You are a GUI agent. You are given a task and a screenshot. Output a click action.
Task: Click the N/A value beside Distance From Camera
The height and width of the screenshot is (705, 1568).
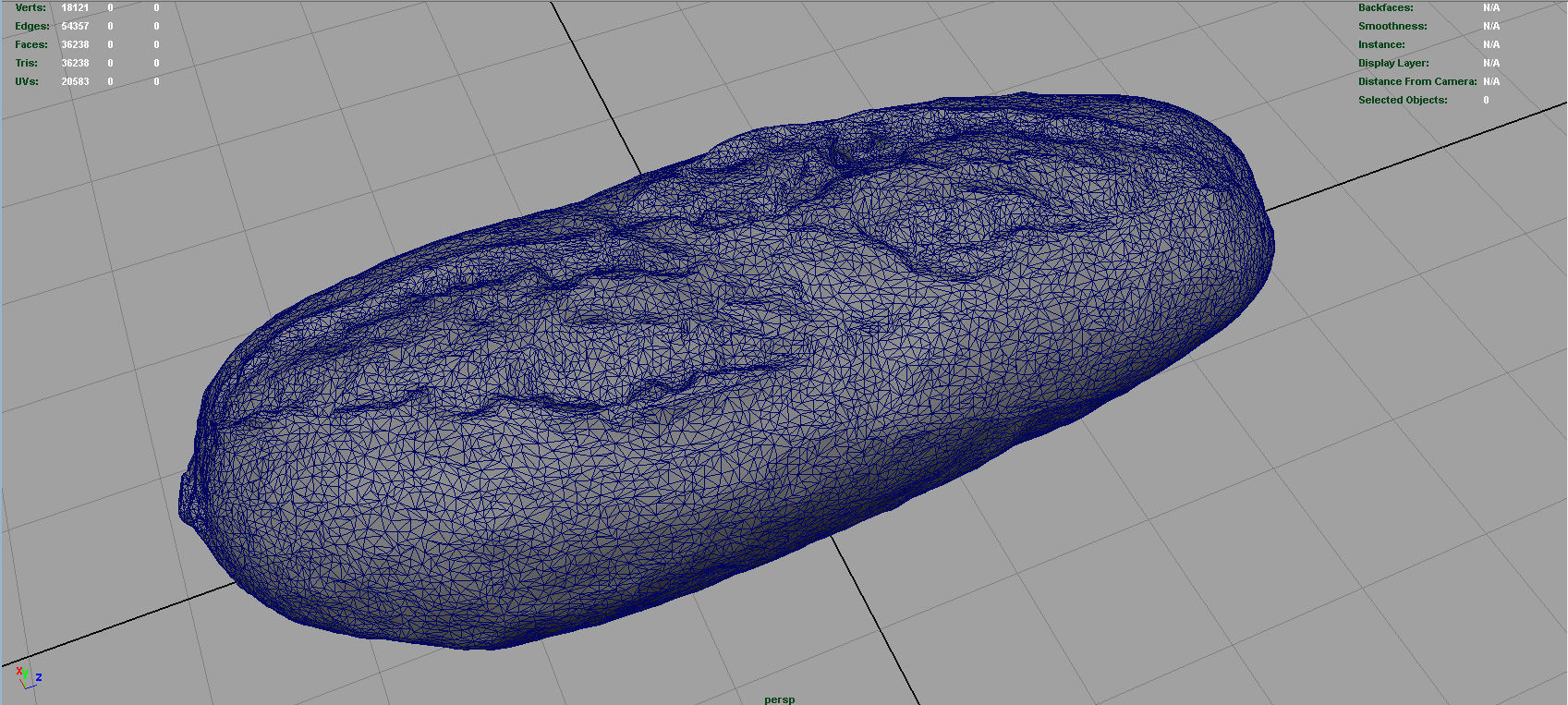(x=1491, y=81)
